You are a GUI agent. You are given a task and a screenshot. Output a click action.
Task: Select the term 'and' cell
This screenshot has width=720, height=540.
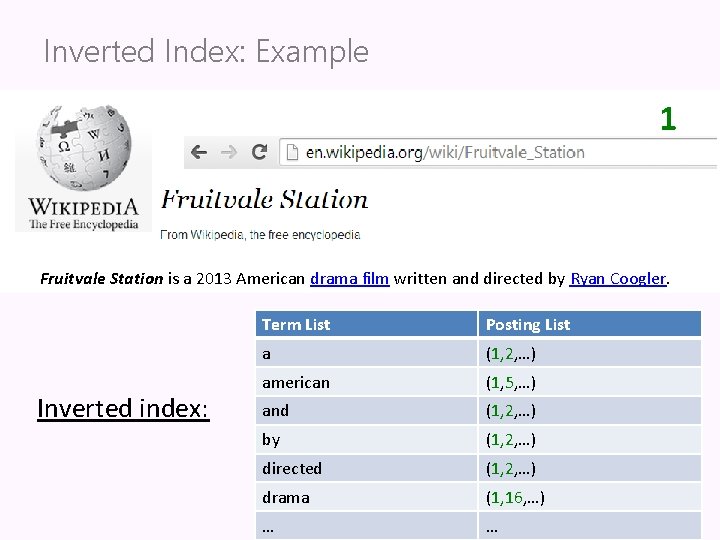pyautogui.click(x=366, y=411)
